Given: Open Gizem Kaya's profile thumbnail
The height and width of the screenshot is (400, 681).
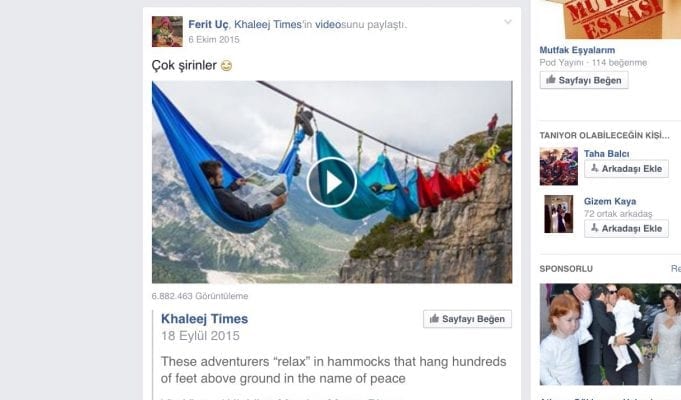Looking at the screenshot, I should point(559,214).
